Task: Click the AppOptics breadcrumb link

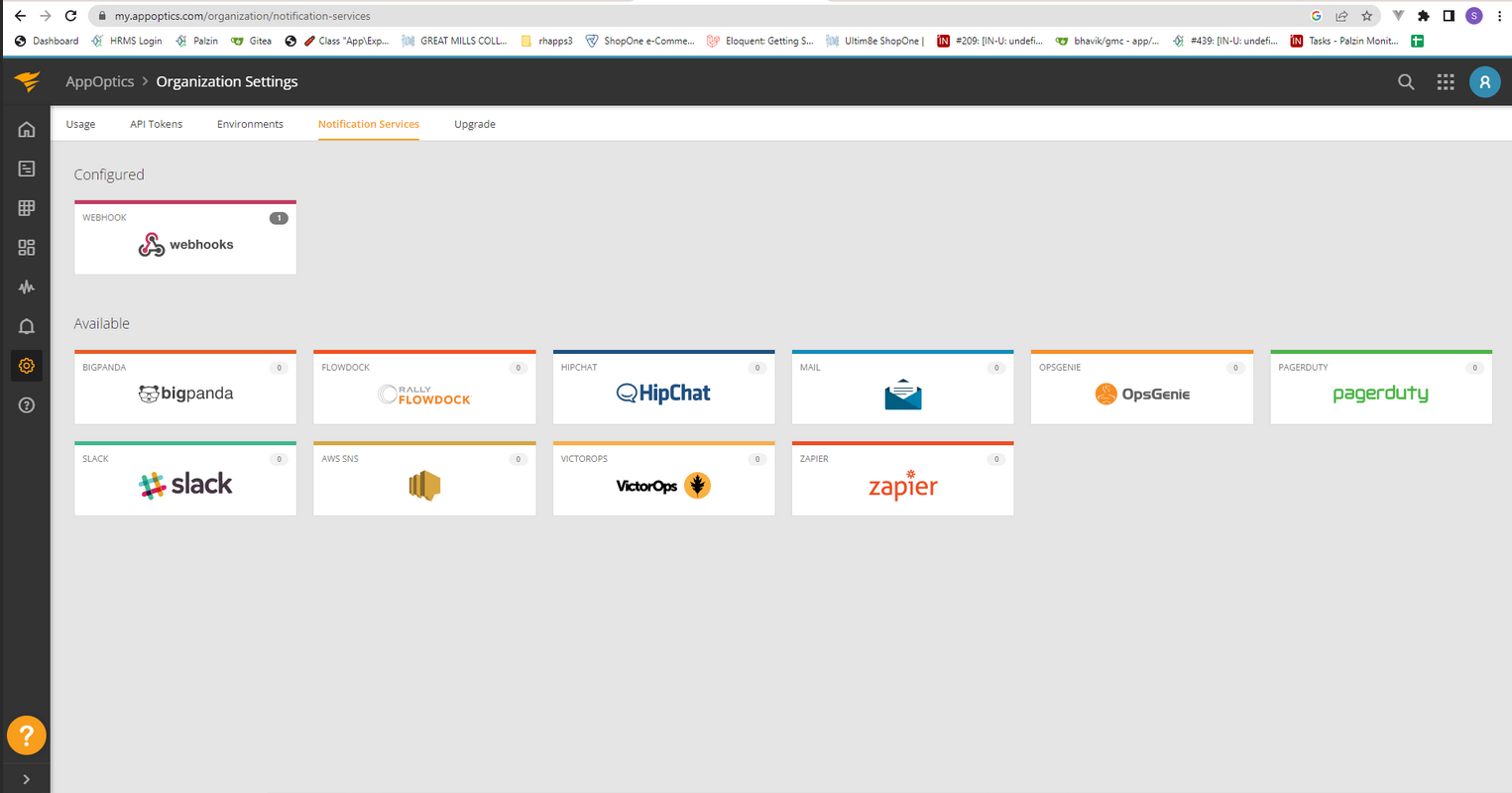Action: (99, 82)
